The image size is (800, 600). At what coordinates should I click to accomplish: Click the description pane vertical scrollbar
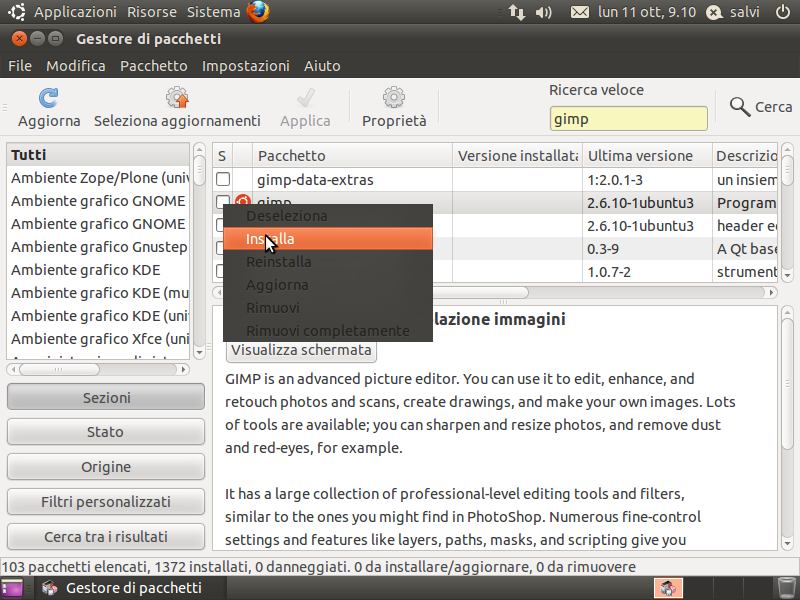[x=786, y=428]
